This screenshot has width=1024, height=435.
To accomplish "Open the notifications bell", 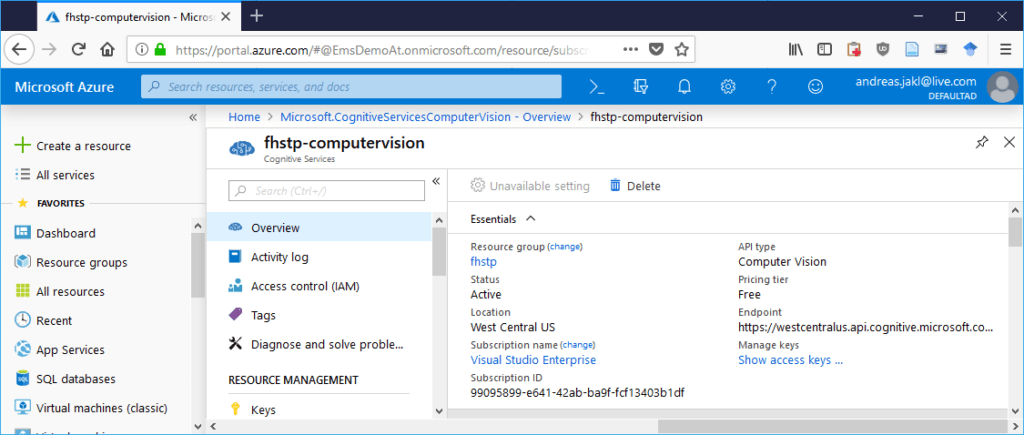I will pos(684,86).
